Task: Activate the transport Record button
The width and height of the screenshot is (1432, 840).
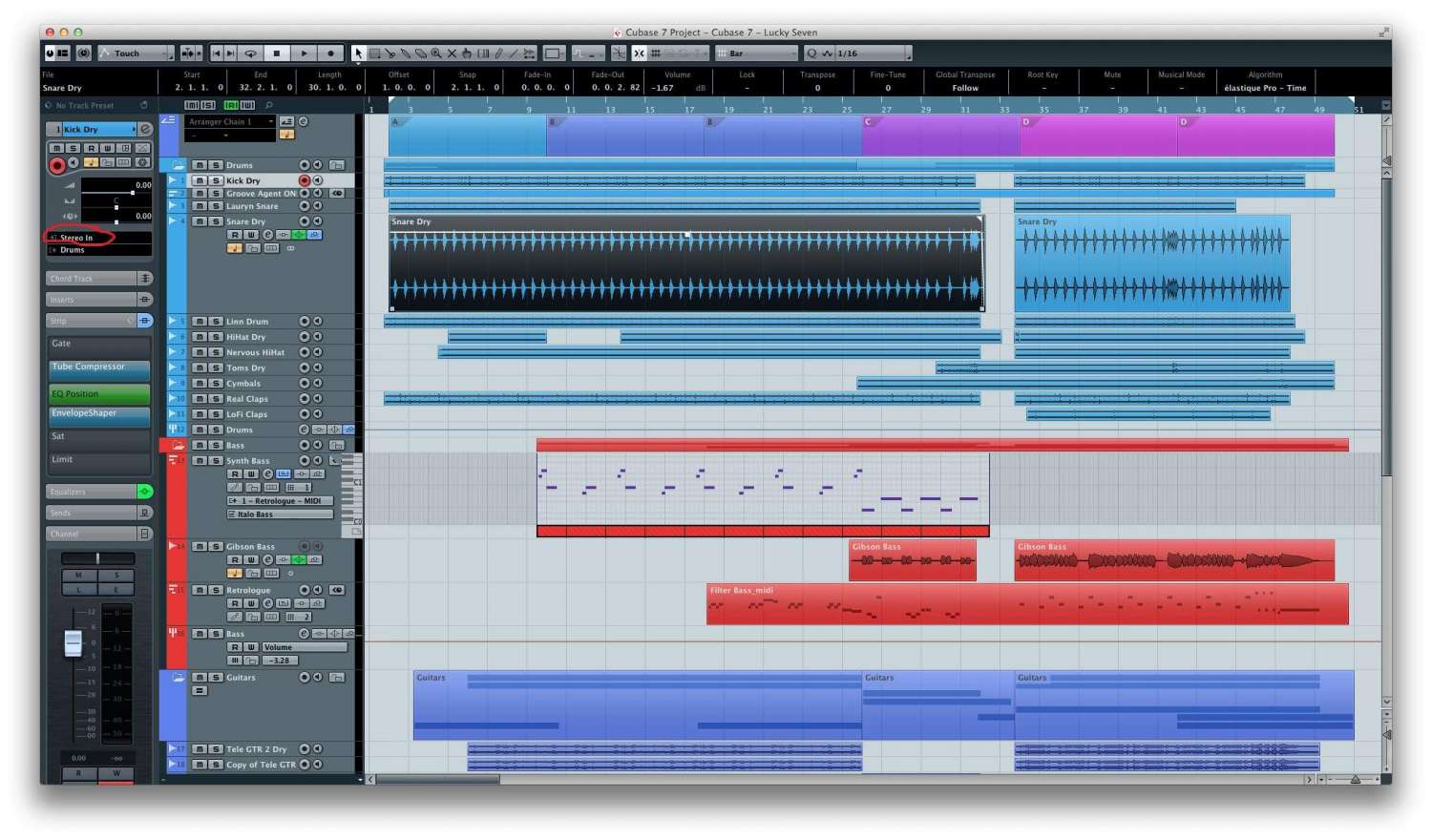Action: [330, 53]
